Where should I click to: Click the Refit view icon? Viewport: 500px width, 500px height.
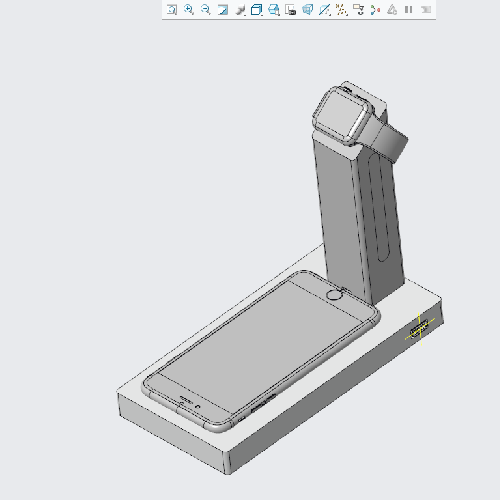pos(172,9)
